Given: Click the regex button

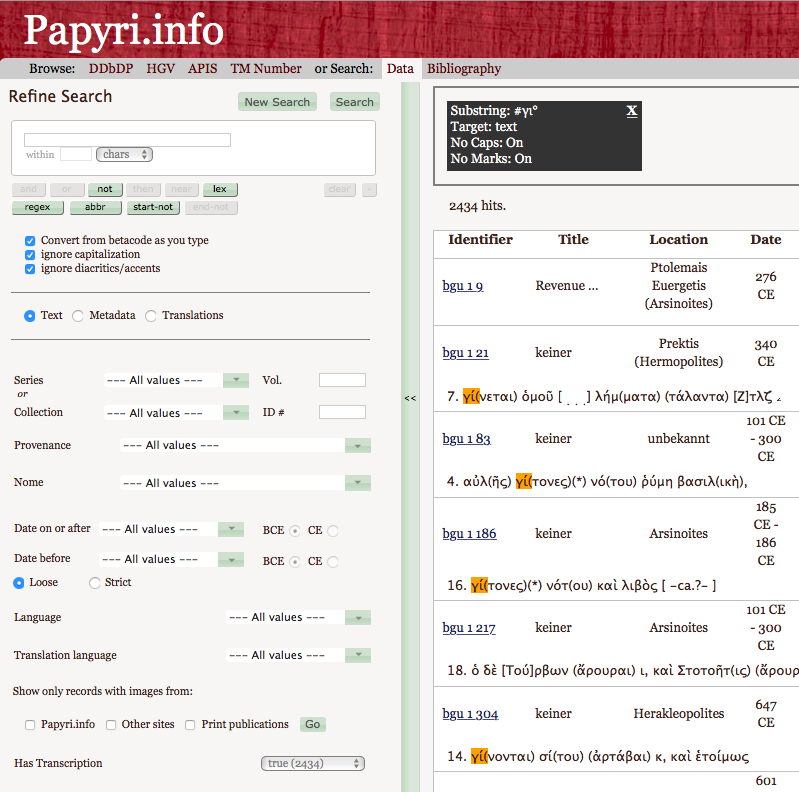Looking at the screenshot, I should tap(38, 207).
